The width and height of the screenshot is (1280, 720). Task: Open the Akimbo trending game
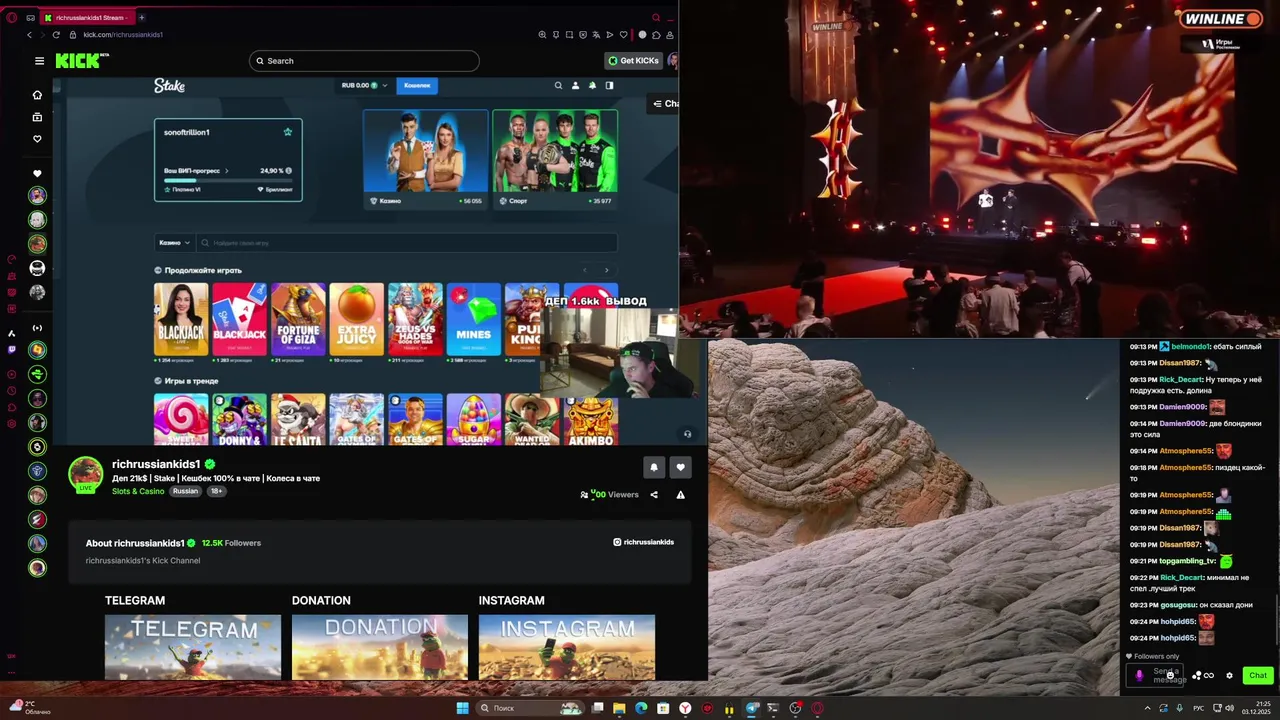pyautogui.click(x=591, y=419)
